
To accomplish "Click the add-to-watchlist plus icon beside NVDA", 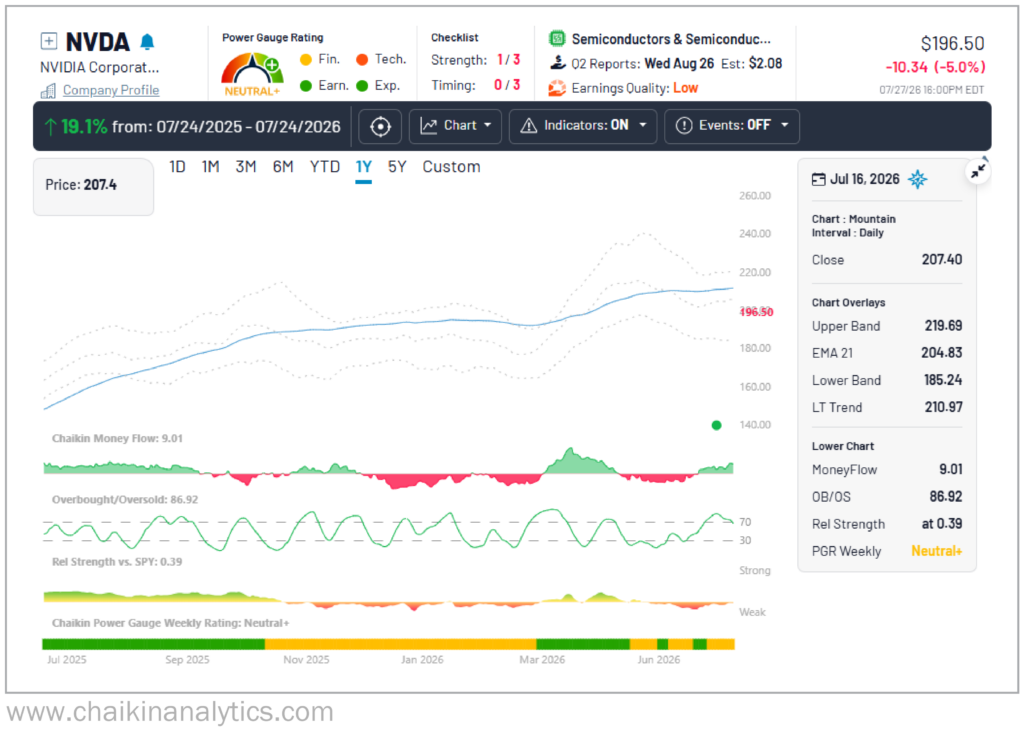I will (49, 41).
